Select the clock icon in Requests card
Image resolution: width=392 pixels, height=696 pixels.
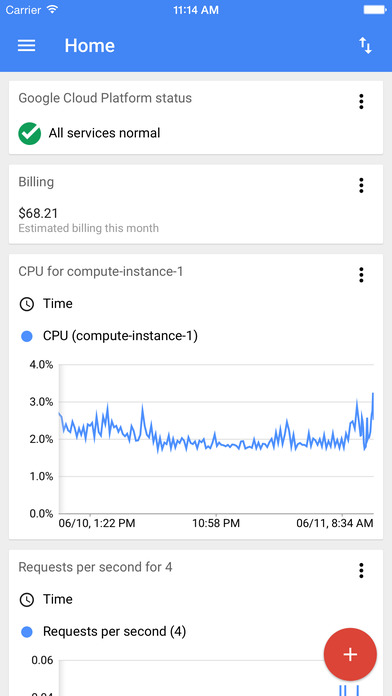(27, 600)
